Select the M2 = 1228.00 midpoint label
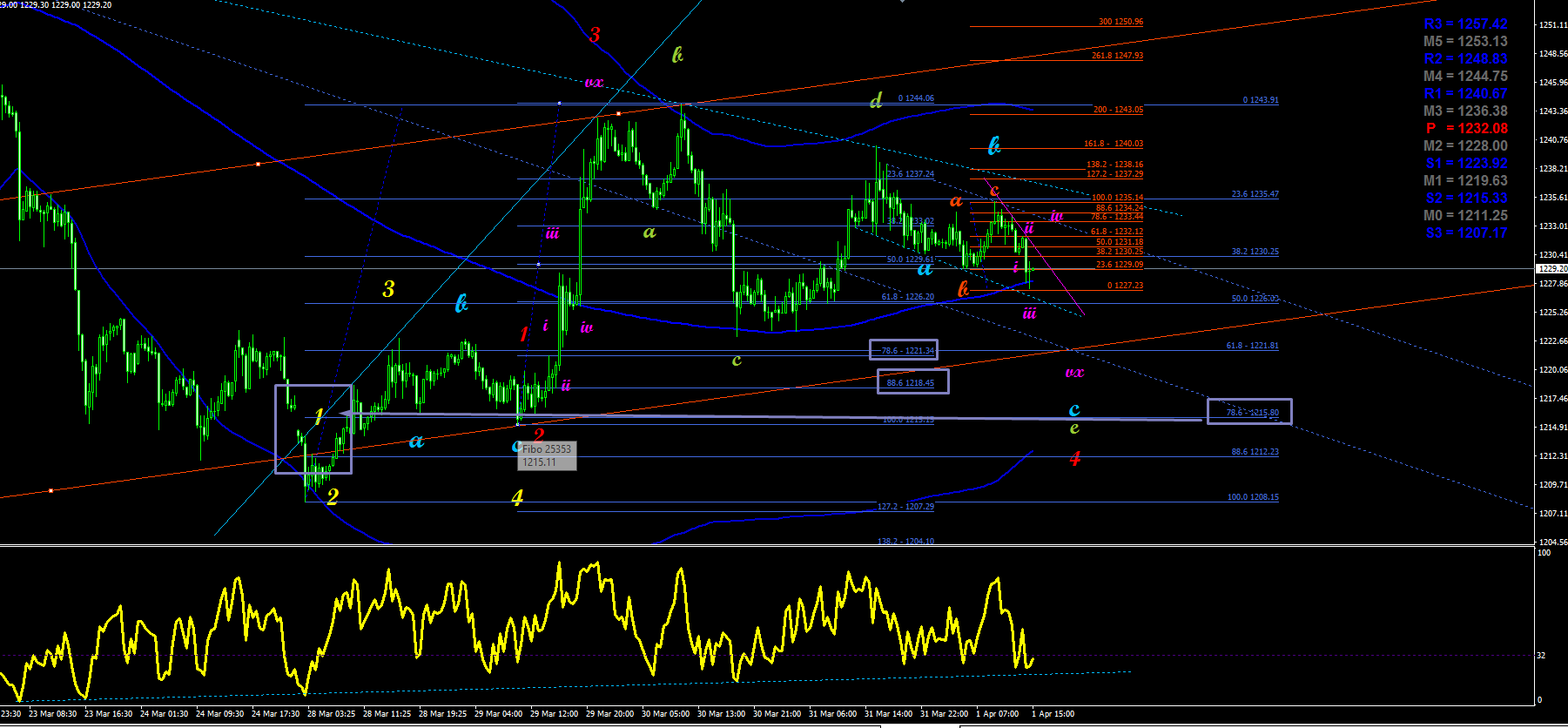Screen dimensions: 1568x728 1465,146
